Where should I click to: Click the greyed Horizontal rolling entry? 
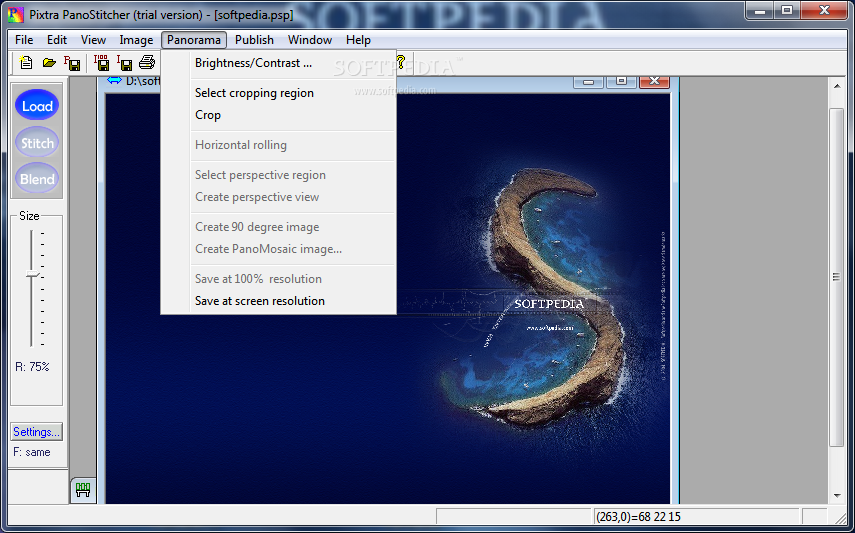[279, 145]
